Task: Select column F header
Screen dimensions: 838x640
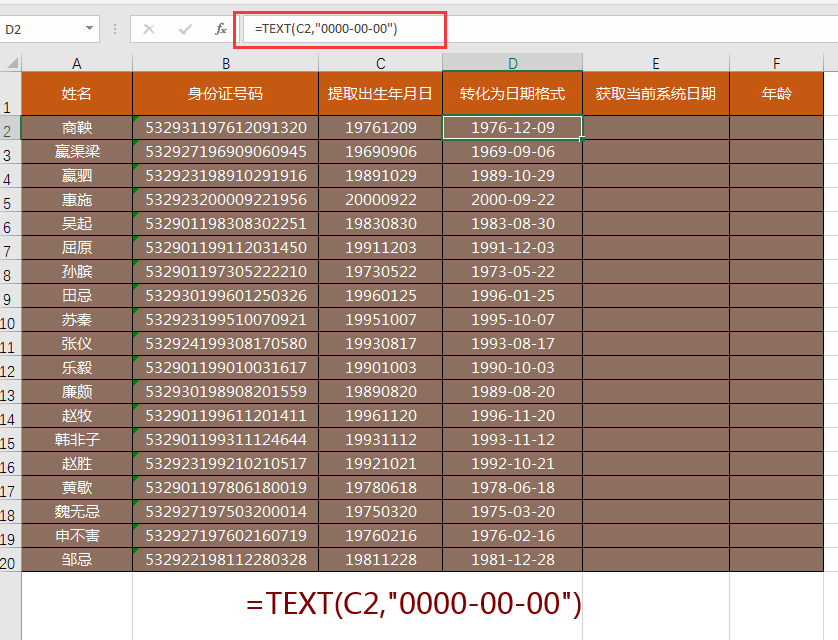Action: tap(777, 64)
